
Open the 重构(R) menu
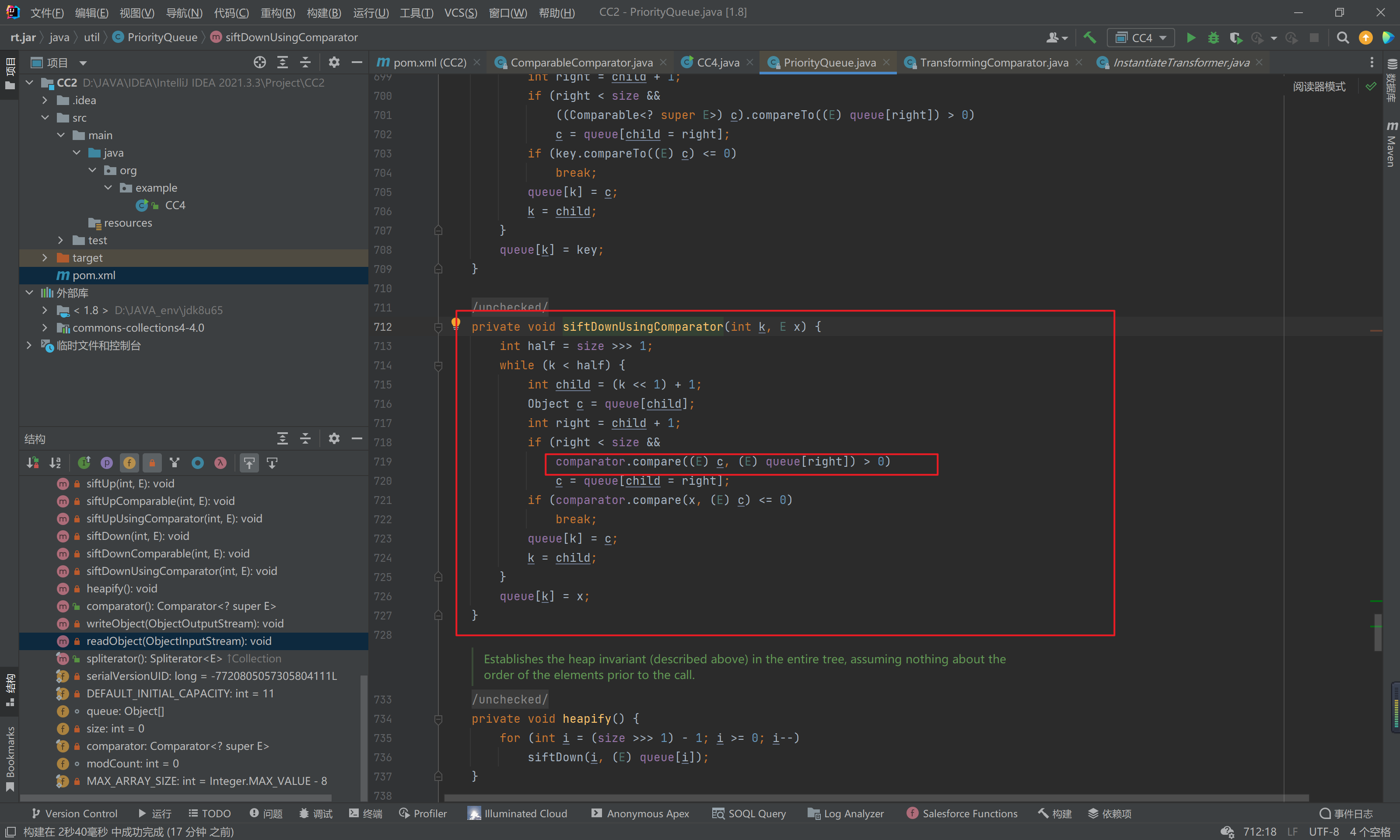[277, 12]
